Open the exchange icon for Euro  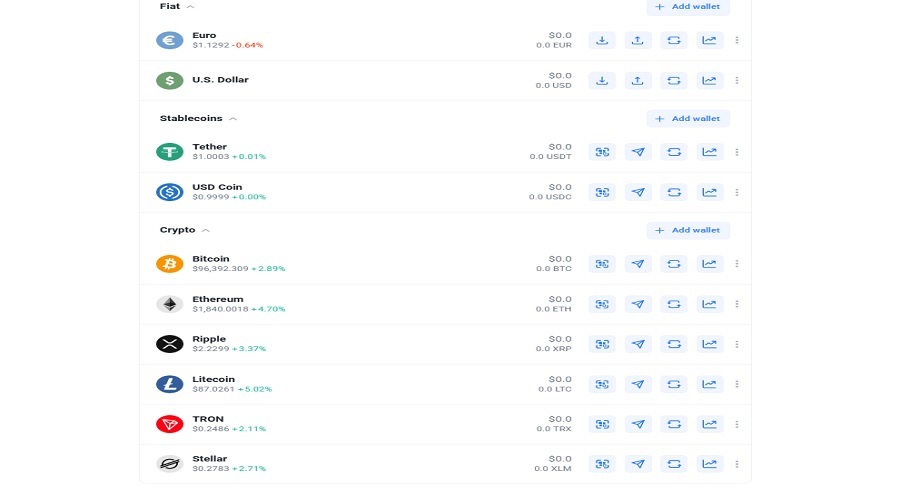pos(673,40)
